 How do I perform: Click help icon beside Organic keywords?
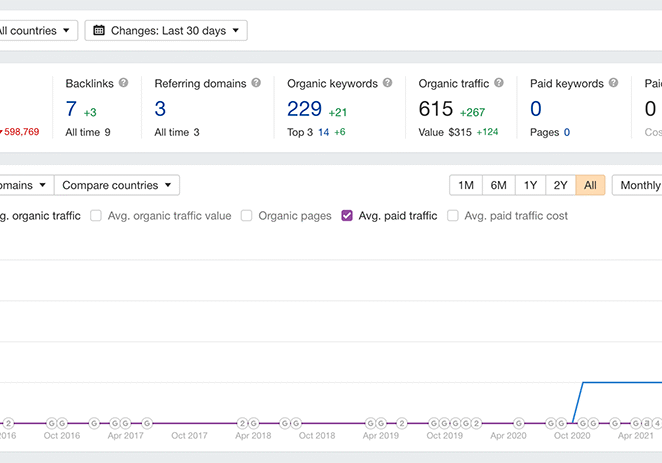[x=388, y=84]
